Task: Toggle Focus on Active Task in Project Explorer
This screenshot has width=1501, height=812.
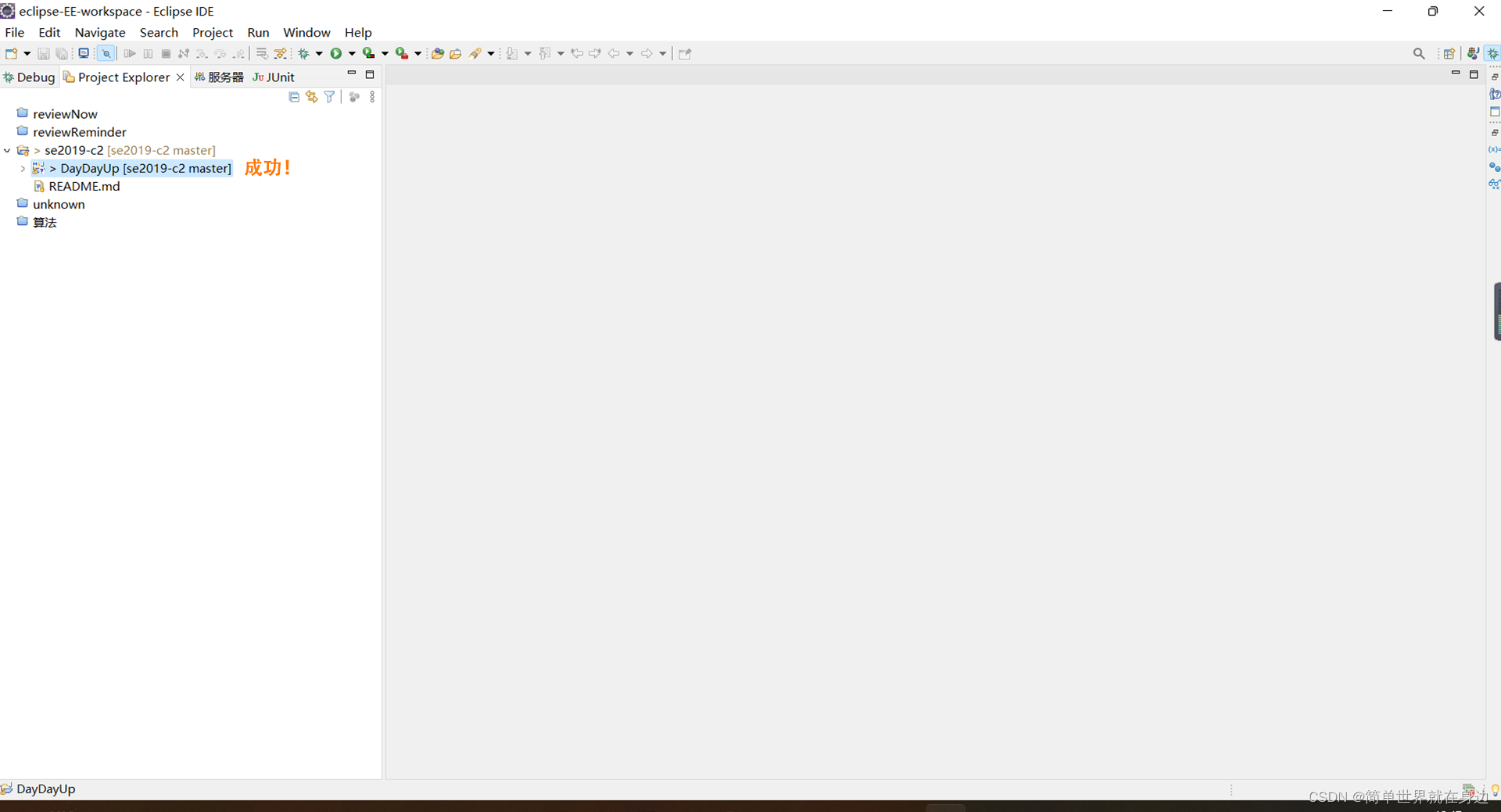Action: tap(354, 96)
